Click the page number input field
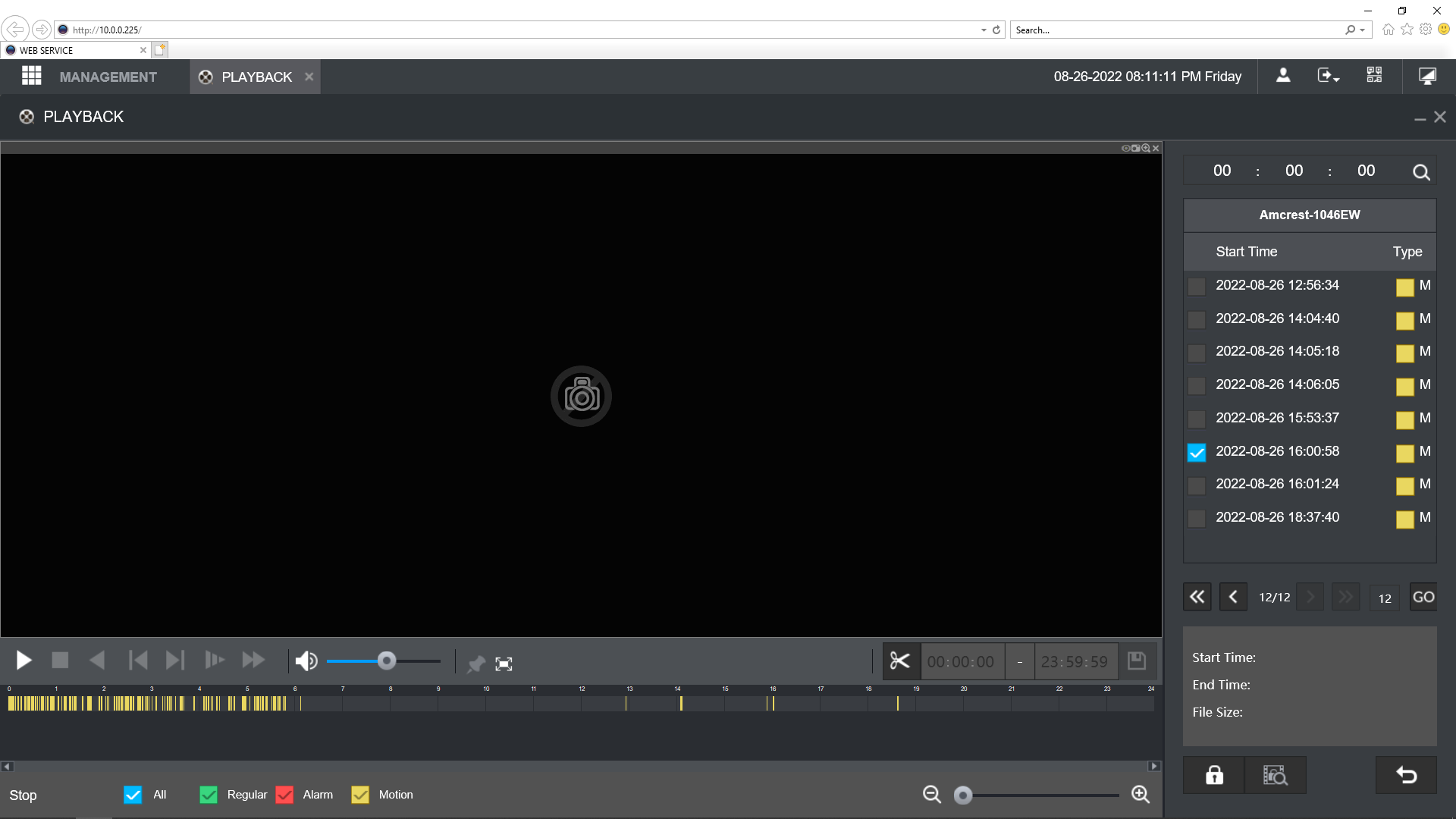Viewport: 1456px width, 819px height. pos(1385,598)
